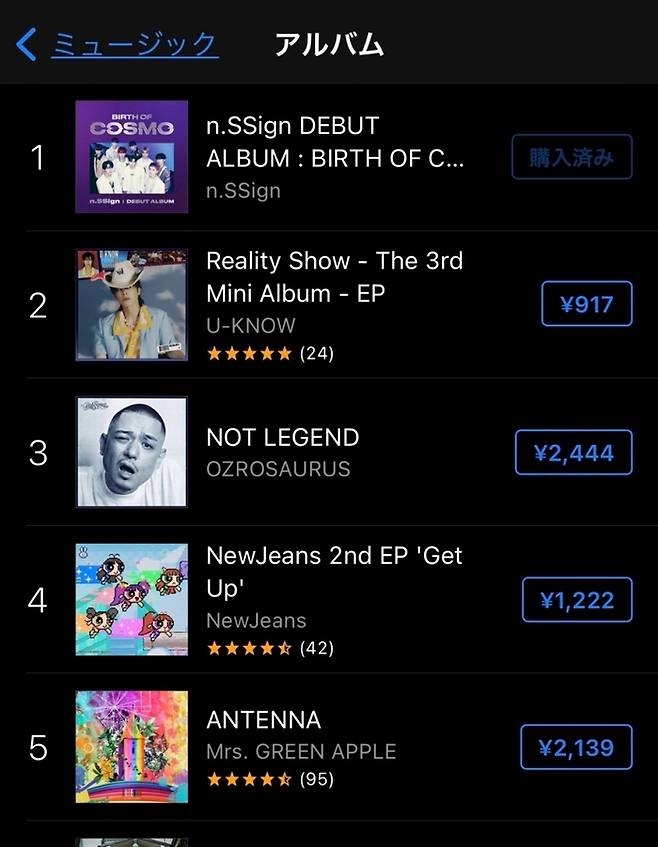View NewJeans star ratings (42)
Image resolution: width=658 pixels, height=847 pixels.
(x=269, y=648)
